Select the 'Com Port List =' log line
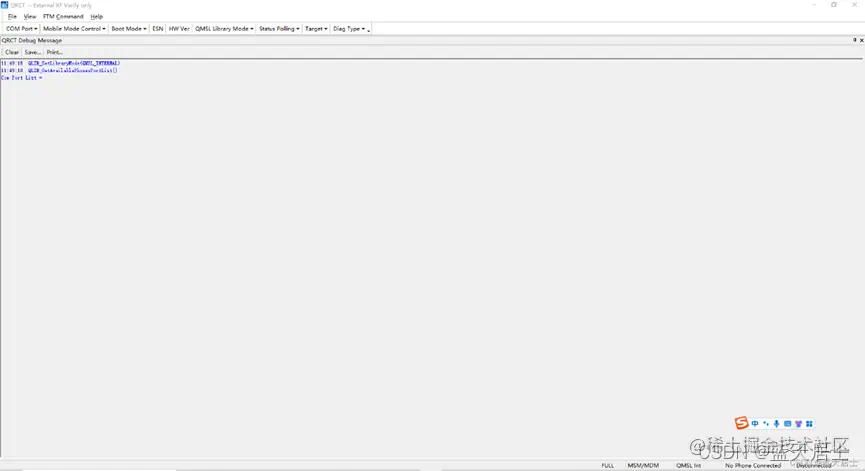The height and width of the screenshot is (471, 865). (x=22, y=78)
